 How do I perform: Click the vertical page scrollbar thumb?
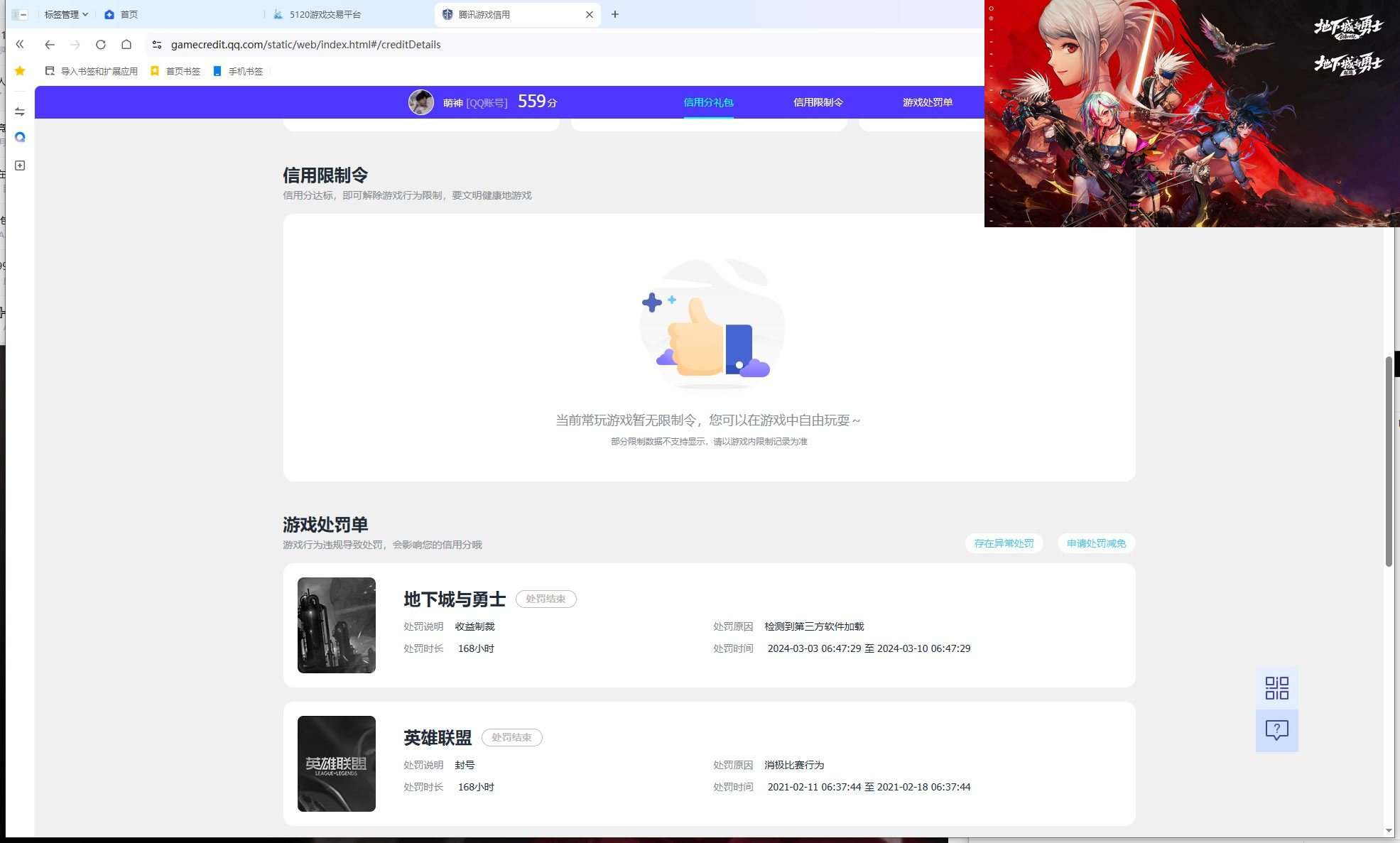coord(1389,462)
